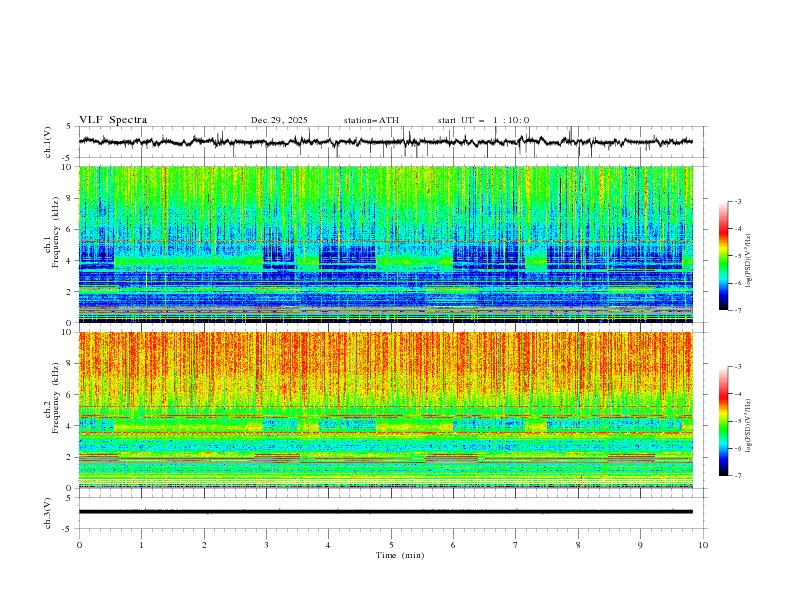The image size is (792, 612).
Task: Click the ch.3 flat black waveform trace
Action: coord(385,512)
